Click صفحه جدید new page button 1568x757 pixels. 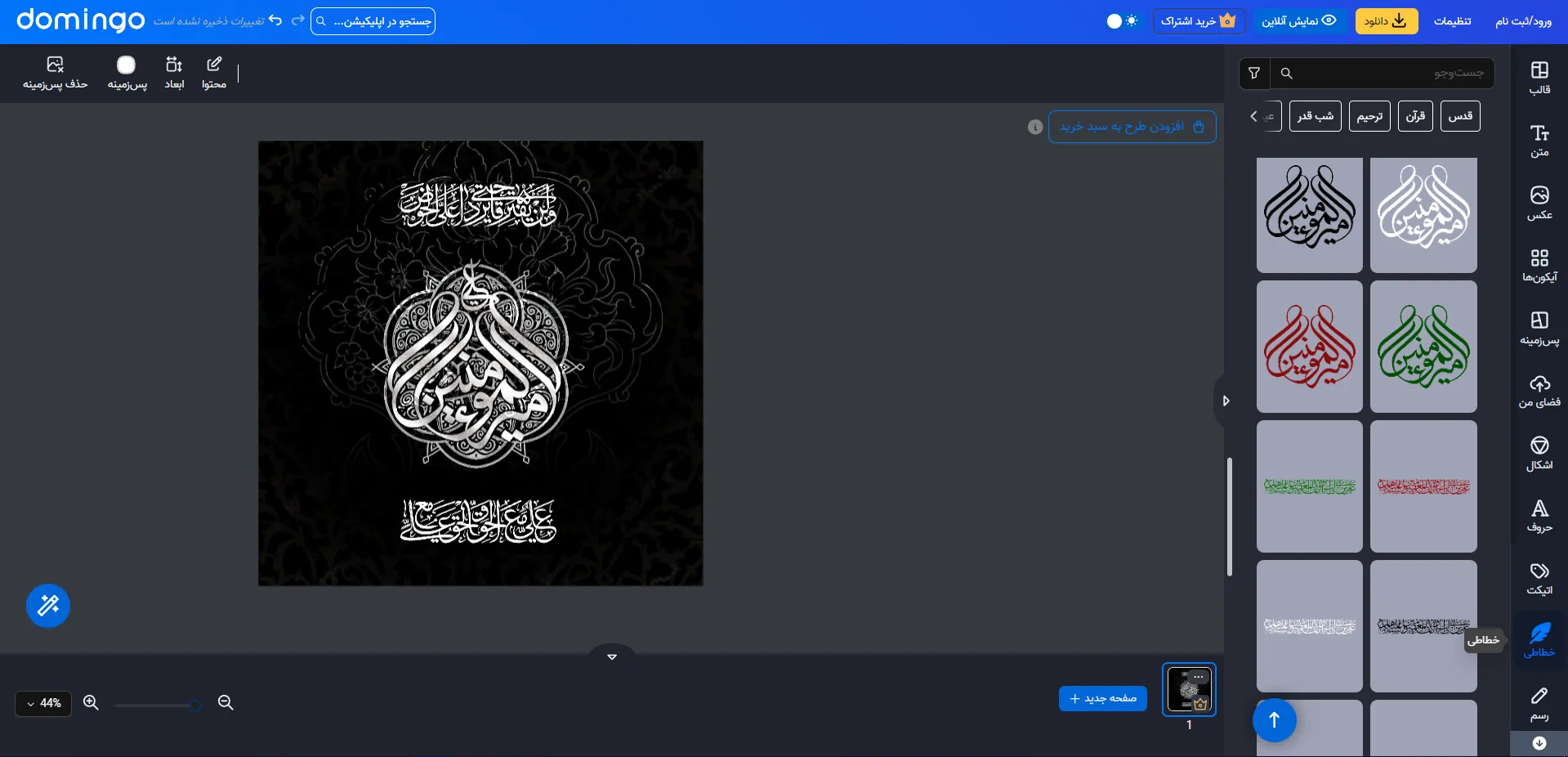click(1103, 699)
